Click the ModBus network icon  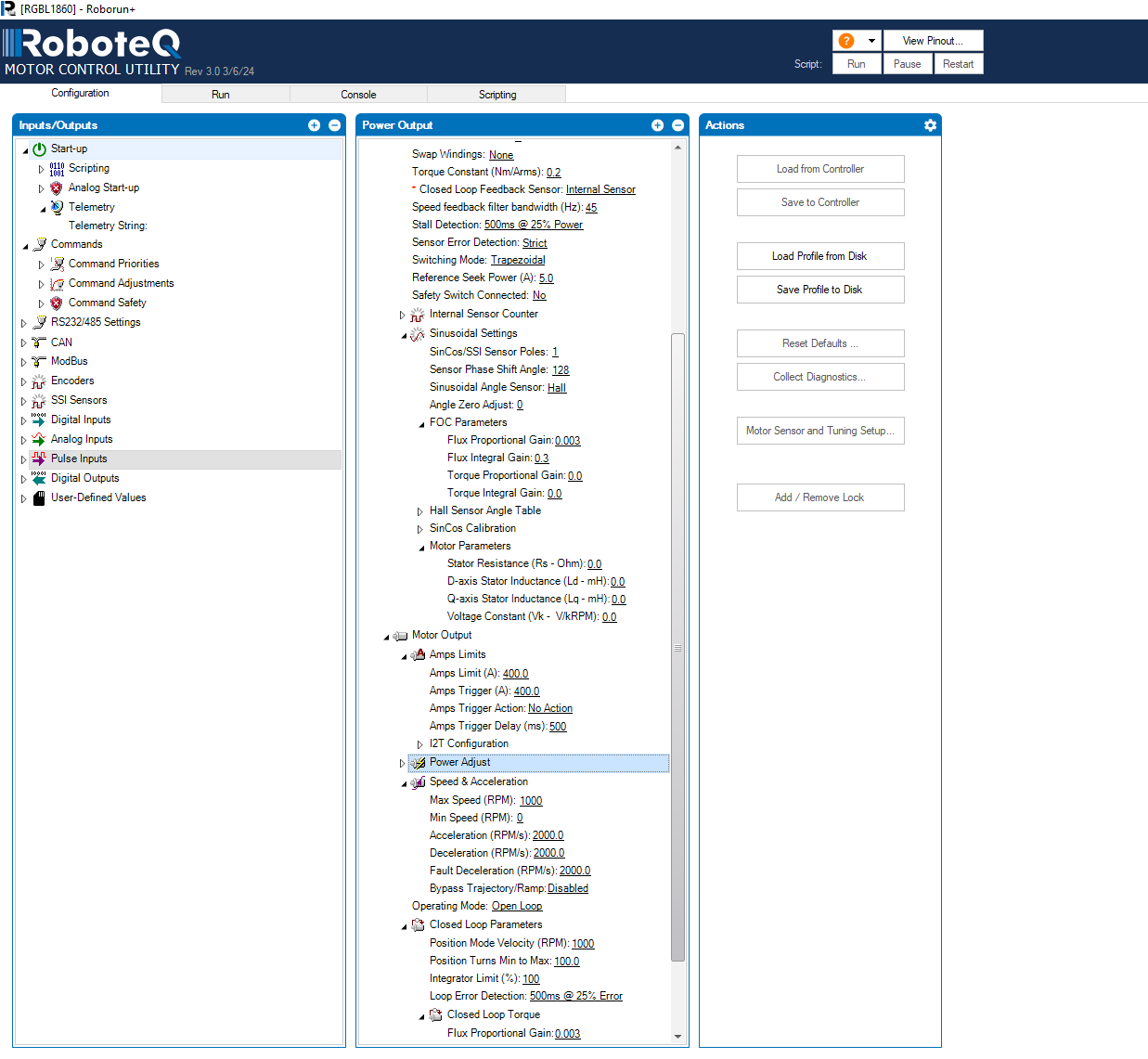(x=39, y=362)
